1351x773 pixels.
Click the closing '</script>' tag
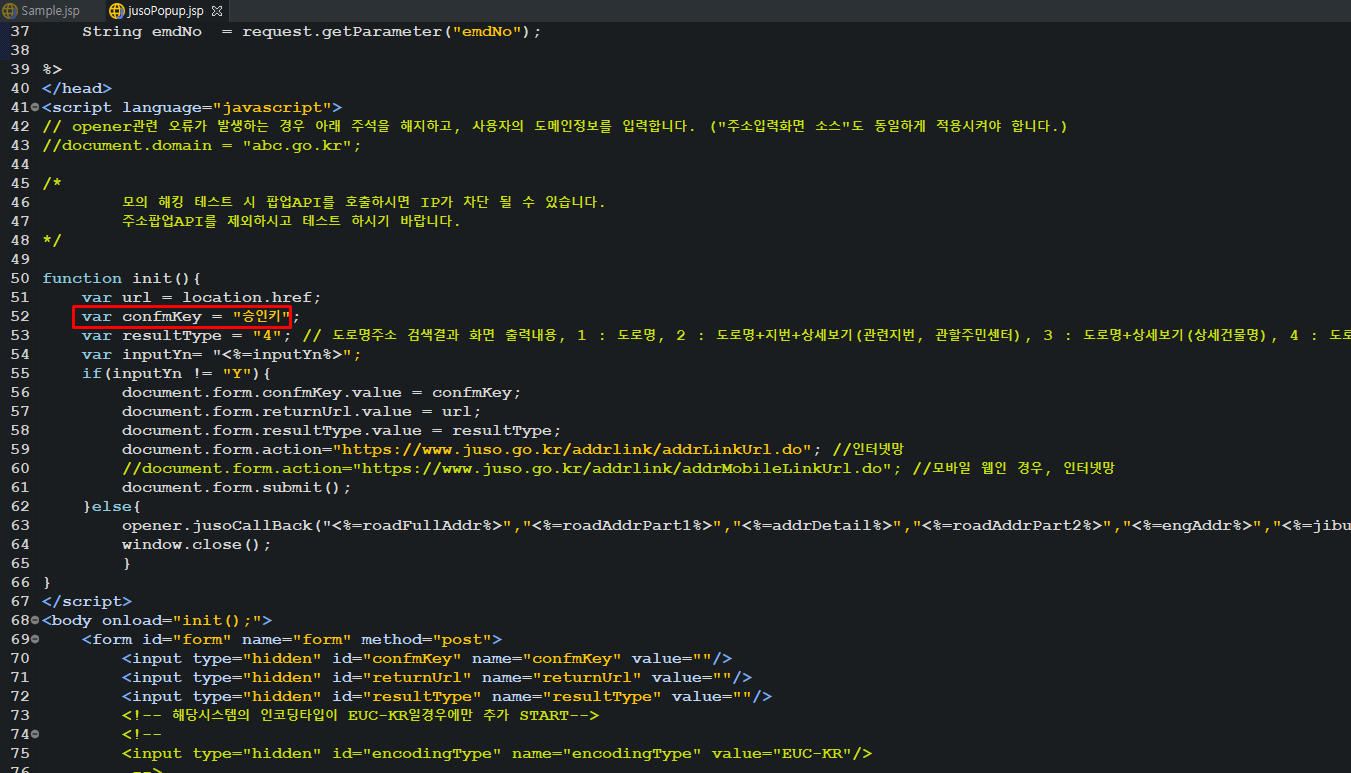pyautogui.click(x=87, y=601)
